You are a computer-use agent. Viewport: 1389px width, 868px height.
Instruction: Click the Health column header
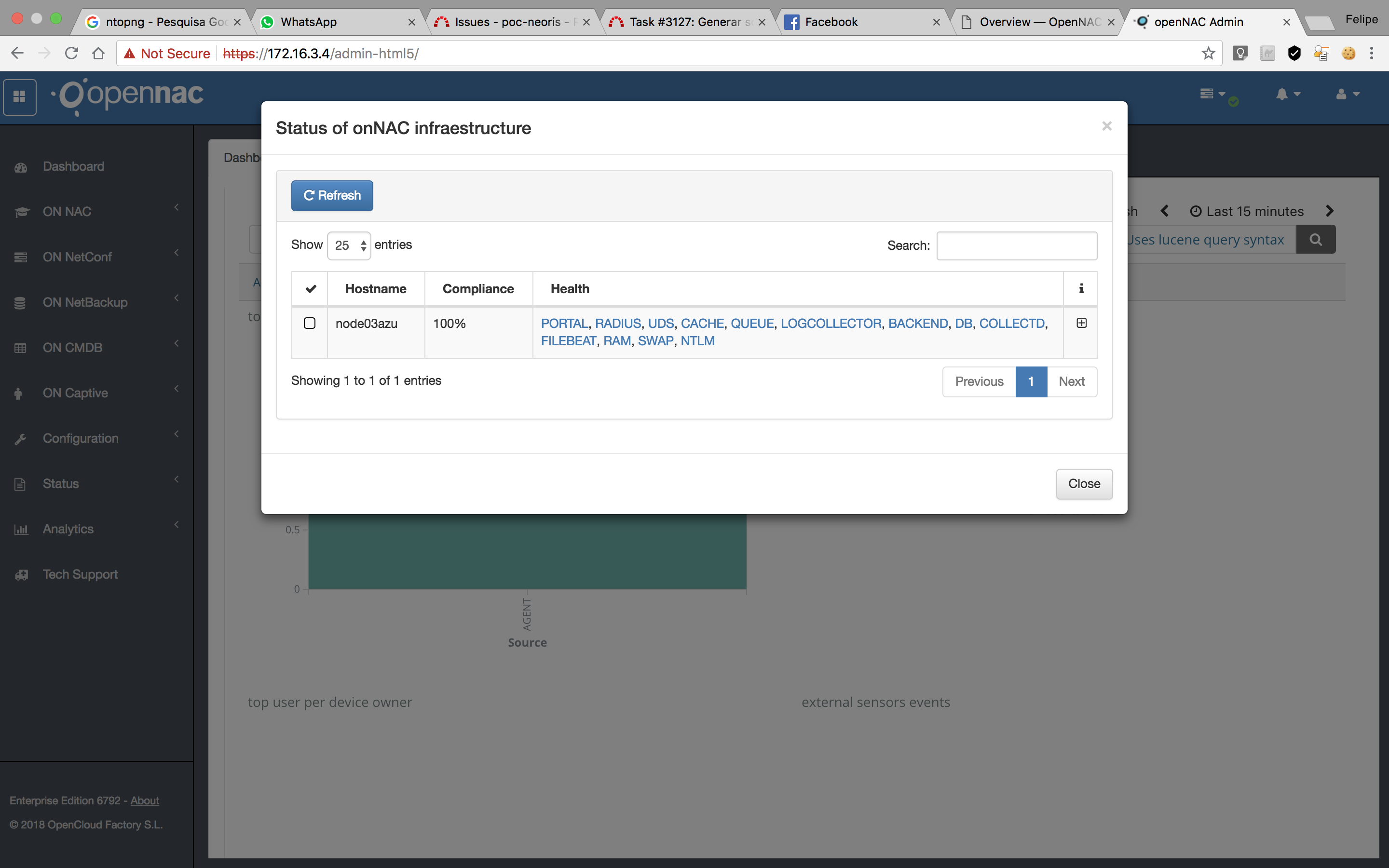pos(798,289)
